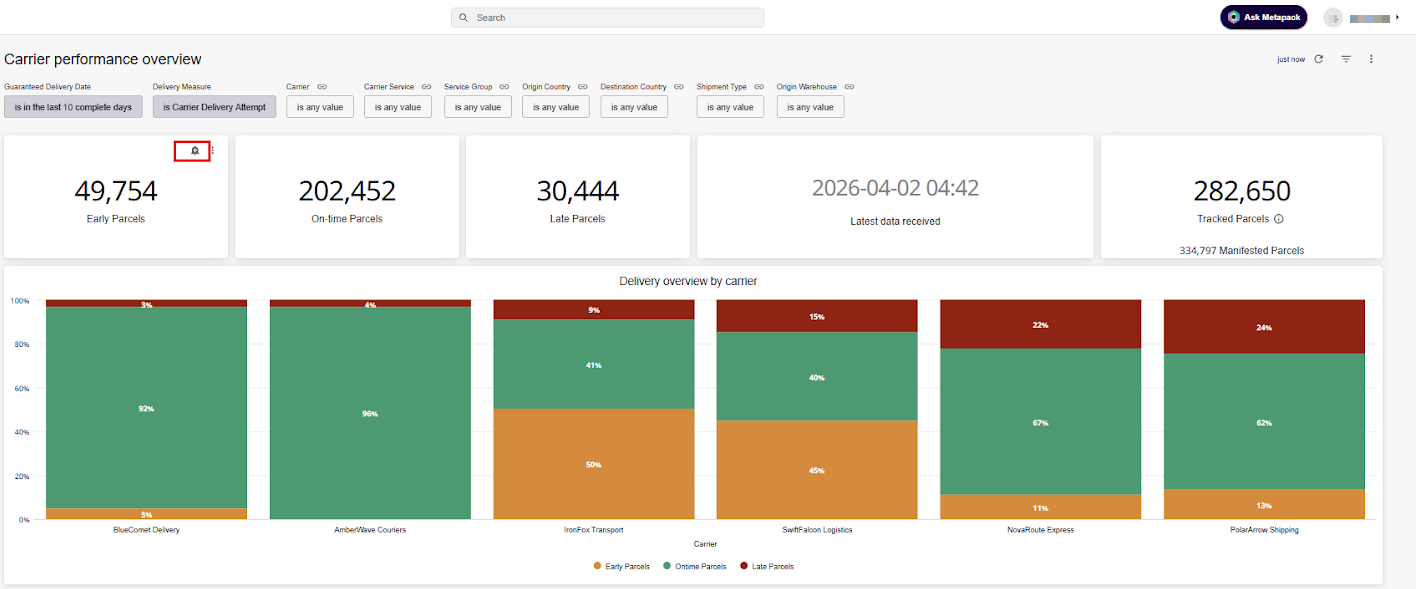Open the dashboard actions kebab menu icon

(x=1371, y=59)
